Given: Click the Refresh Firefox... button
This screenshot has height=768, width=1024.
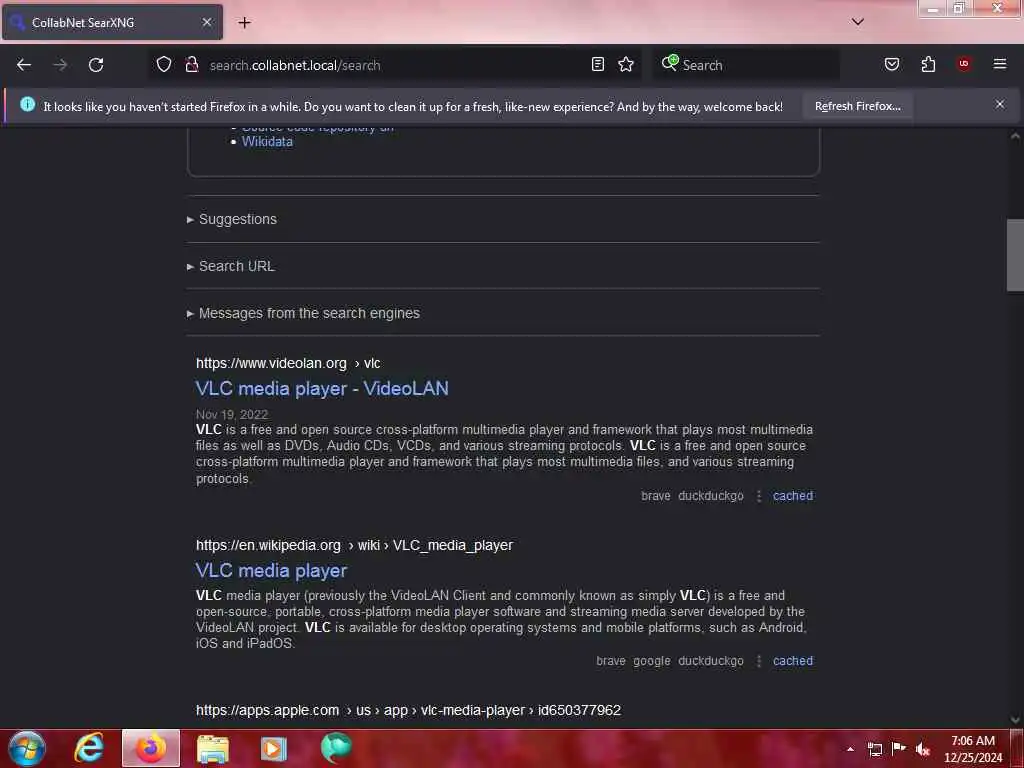Looking at the screenshot, I should 857,106.
